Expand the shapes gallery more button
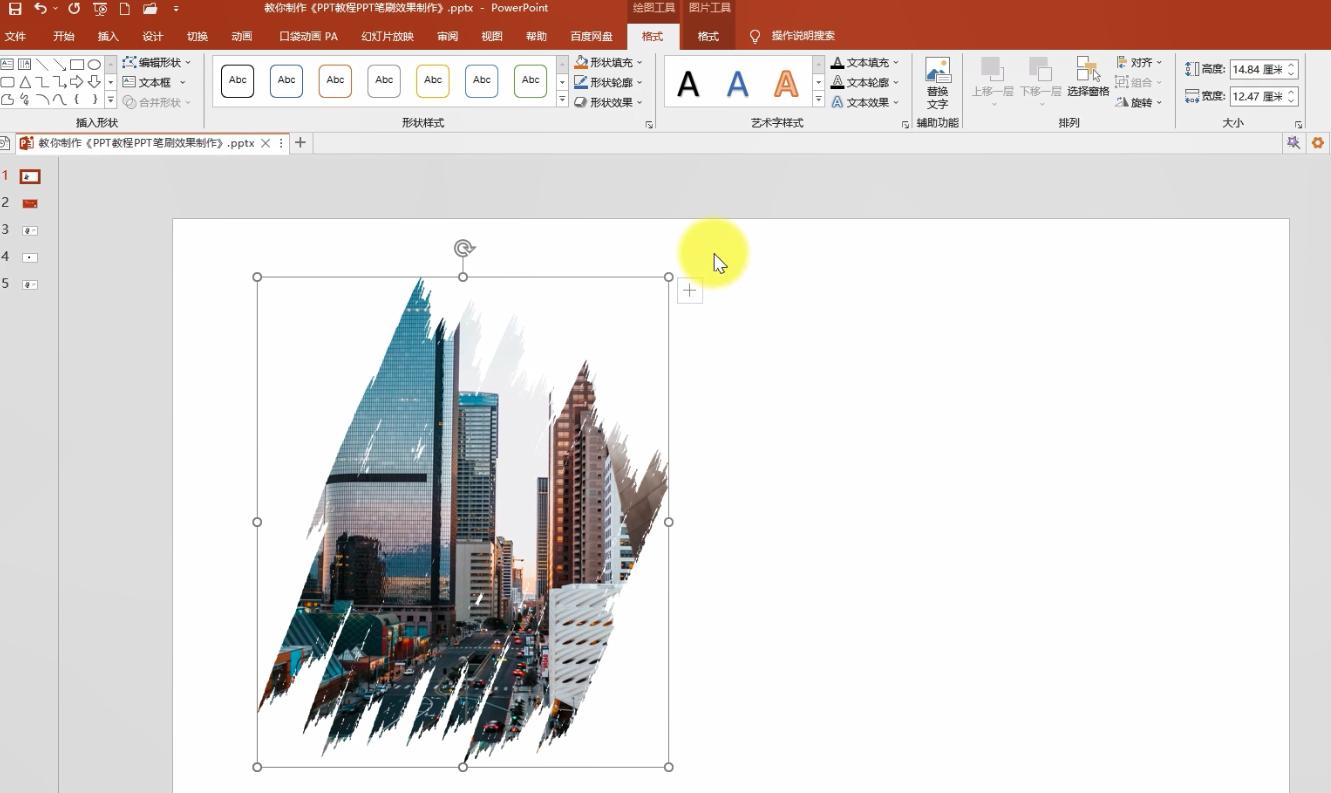 (111, 100)
